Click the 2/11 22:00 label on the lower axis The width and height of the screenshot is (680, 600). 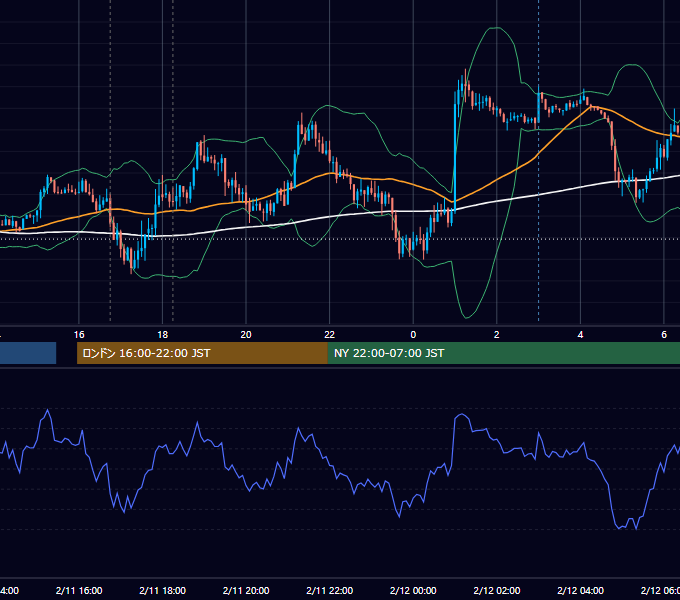[330, 590]
